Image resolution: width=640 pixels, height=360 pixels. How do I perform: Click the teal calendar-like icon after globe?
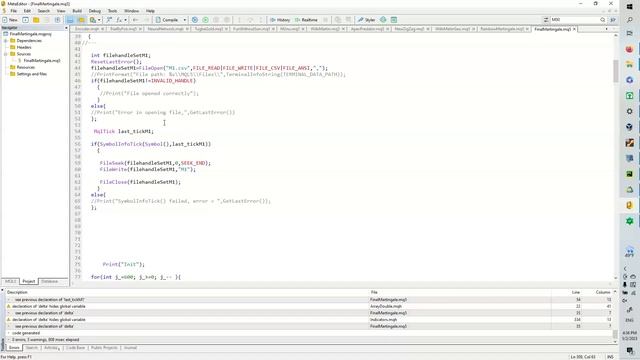tap(394, 20)
